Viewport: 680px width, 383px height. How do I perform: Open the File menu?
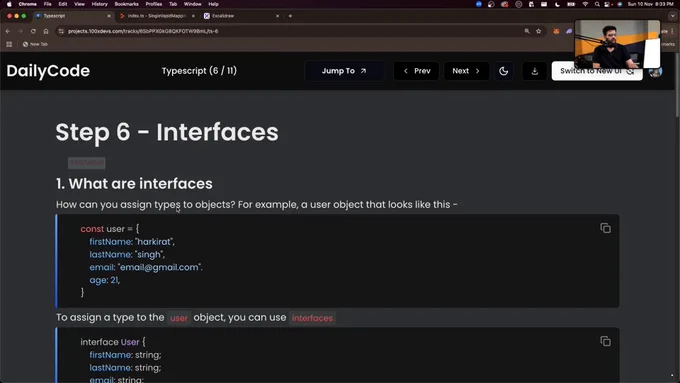48,4
